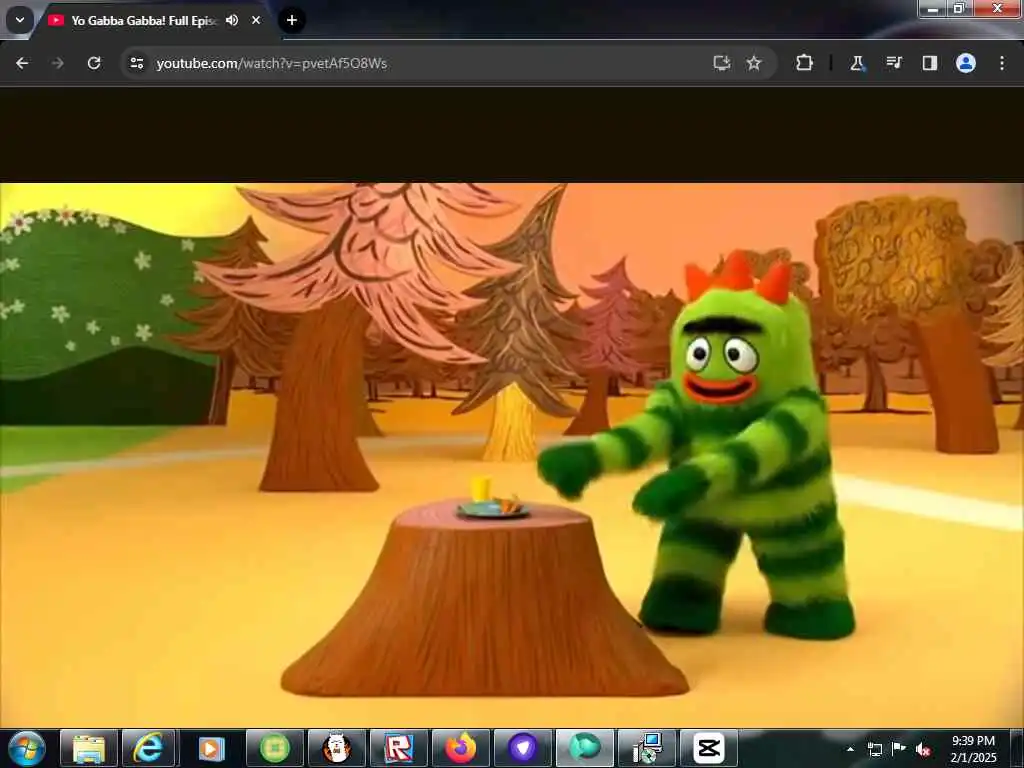Open Chrome's three-dot menu
Screen dimensions: 1024x768
[x=1002, y=63]
